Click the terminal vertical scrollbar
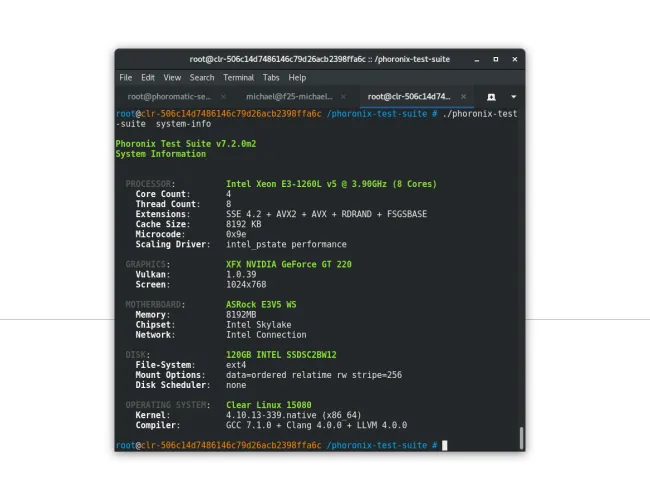650x498 pixels. 521,438
